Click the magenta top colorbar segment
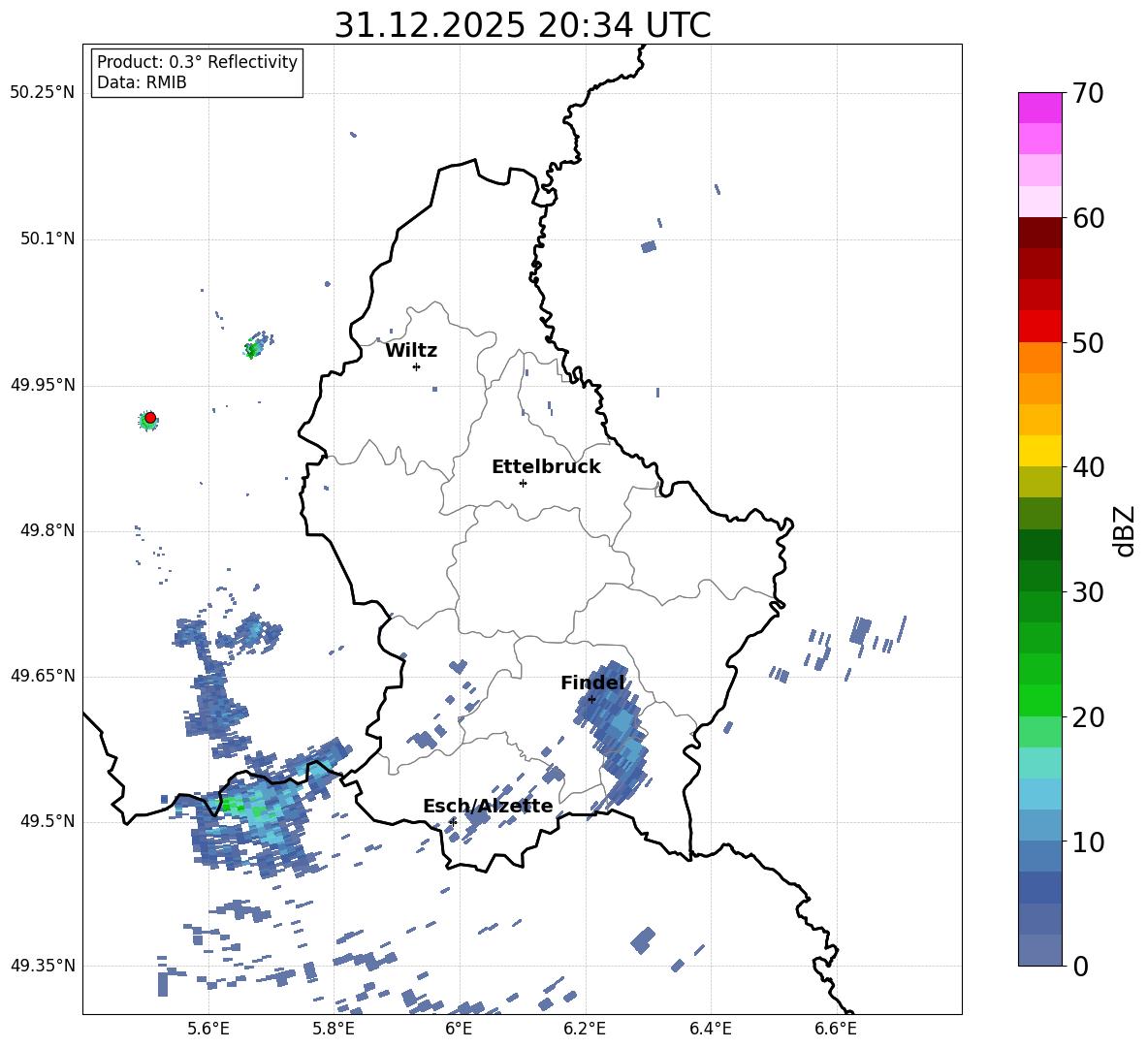Image resolution: width=1148 pixels, height=1048 pixels. (x=1039, y=108)
